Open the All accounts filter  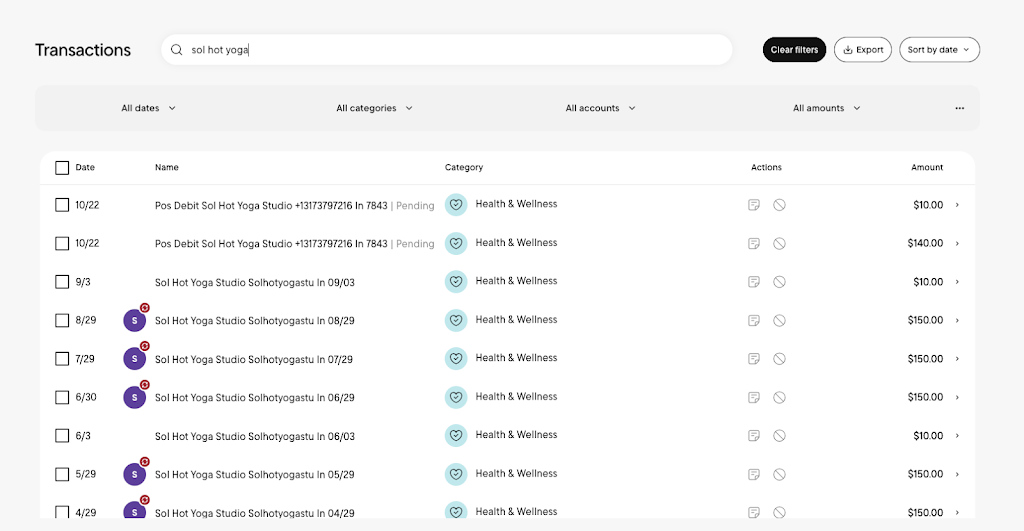click(600, 108)
